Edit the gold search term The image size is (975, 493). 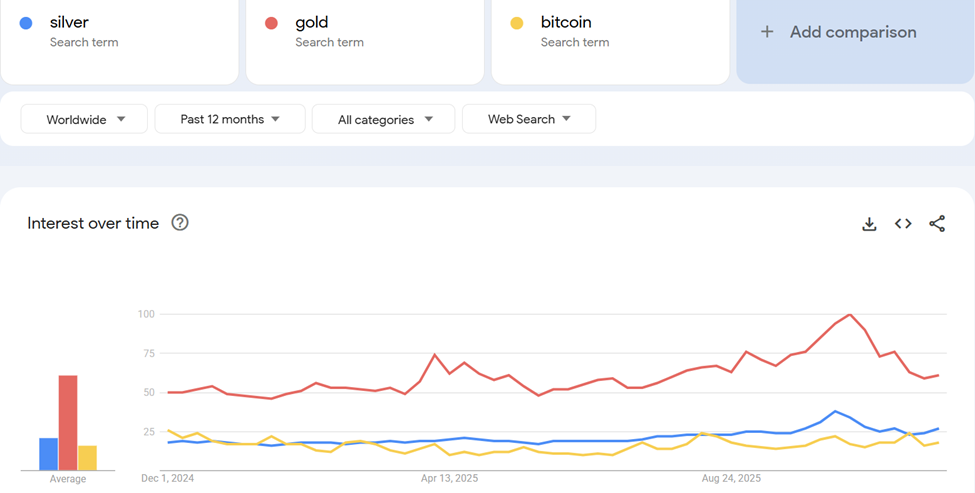[312, 22]
